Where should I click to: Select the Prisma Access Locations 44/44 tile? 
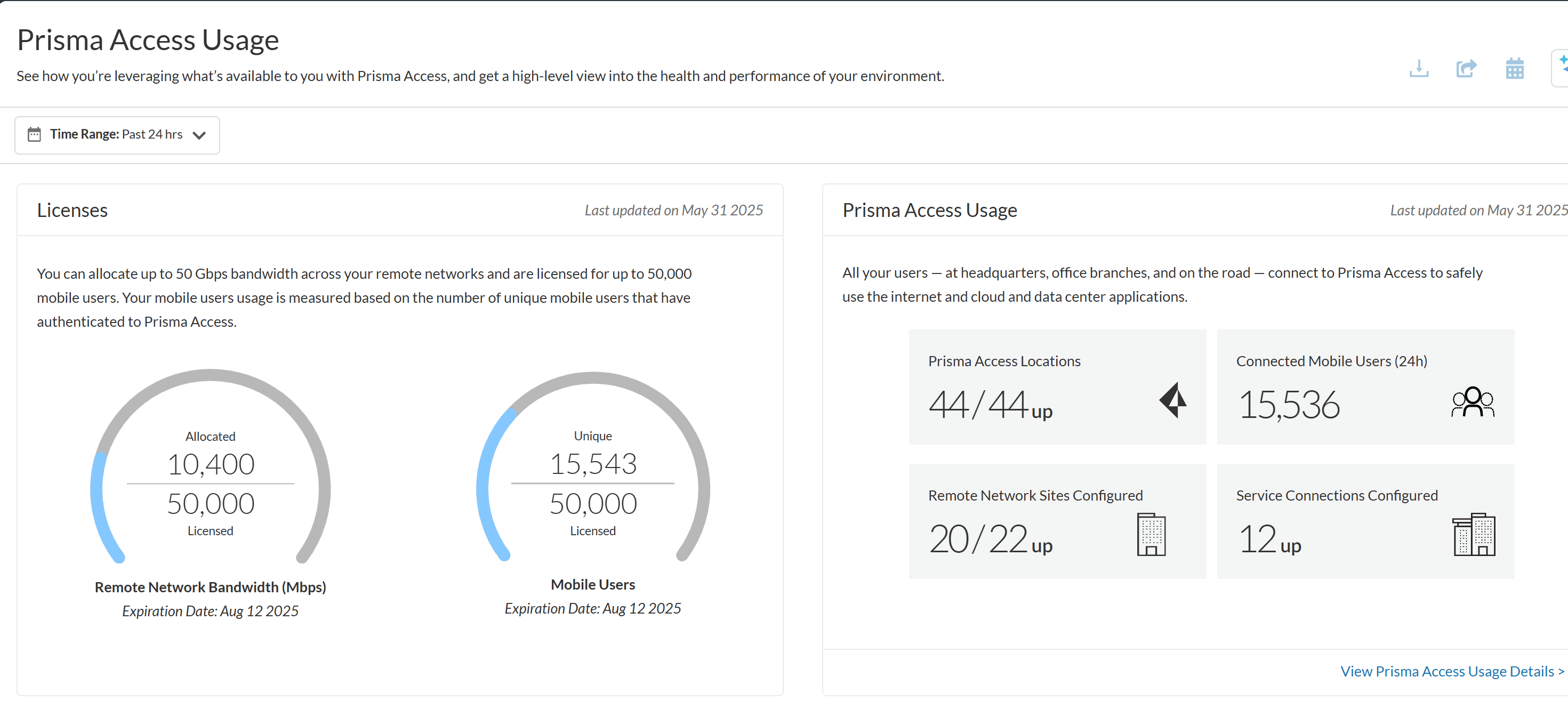pos(1057,387)
